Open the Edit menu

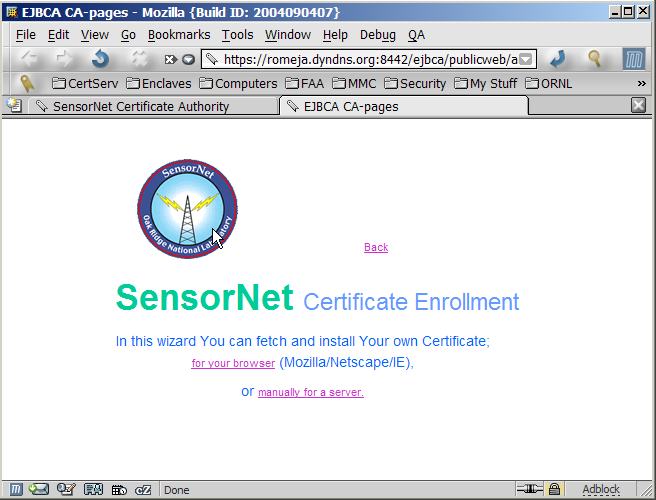tap(58, 35)
